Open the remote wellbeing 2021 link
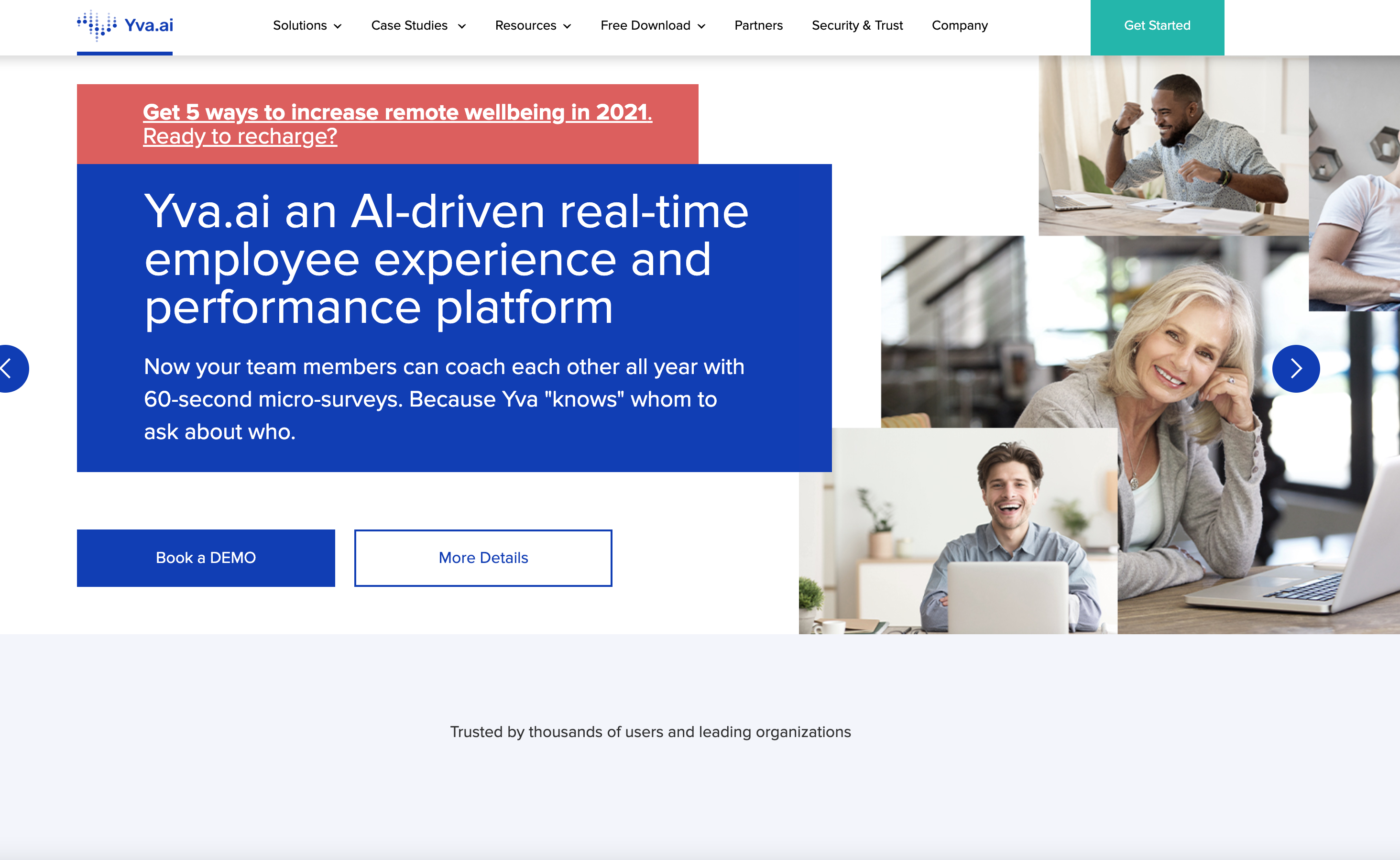1400x860 pixels. 397,112
